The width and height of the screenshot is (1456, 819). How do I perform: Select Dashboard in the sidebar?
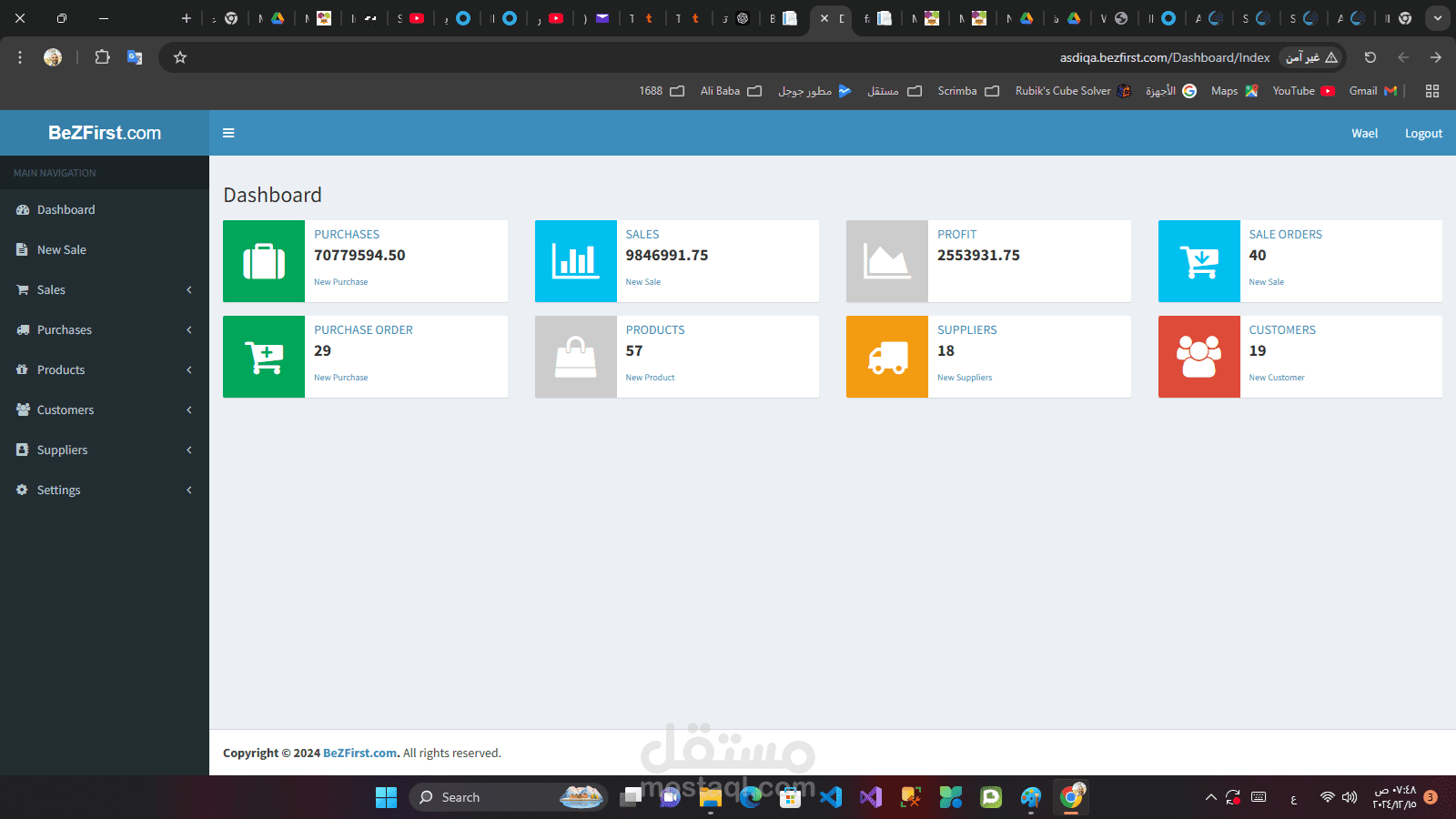(x=105, y=209)
